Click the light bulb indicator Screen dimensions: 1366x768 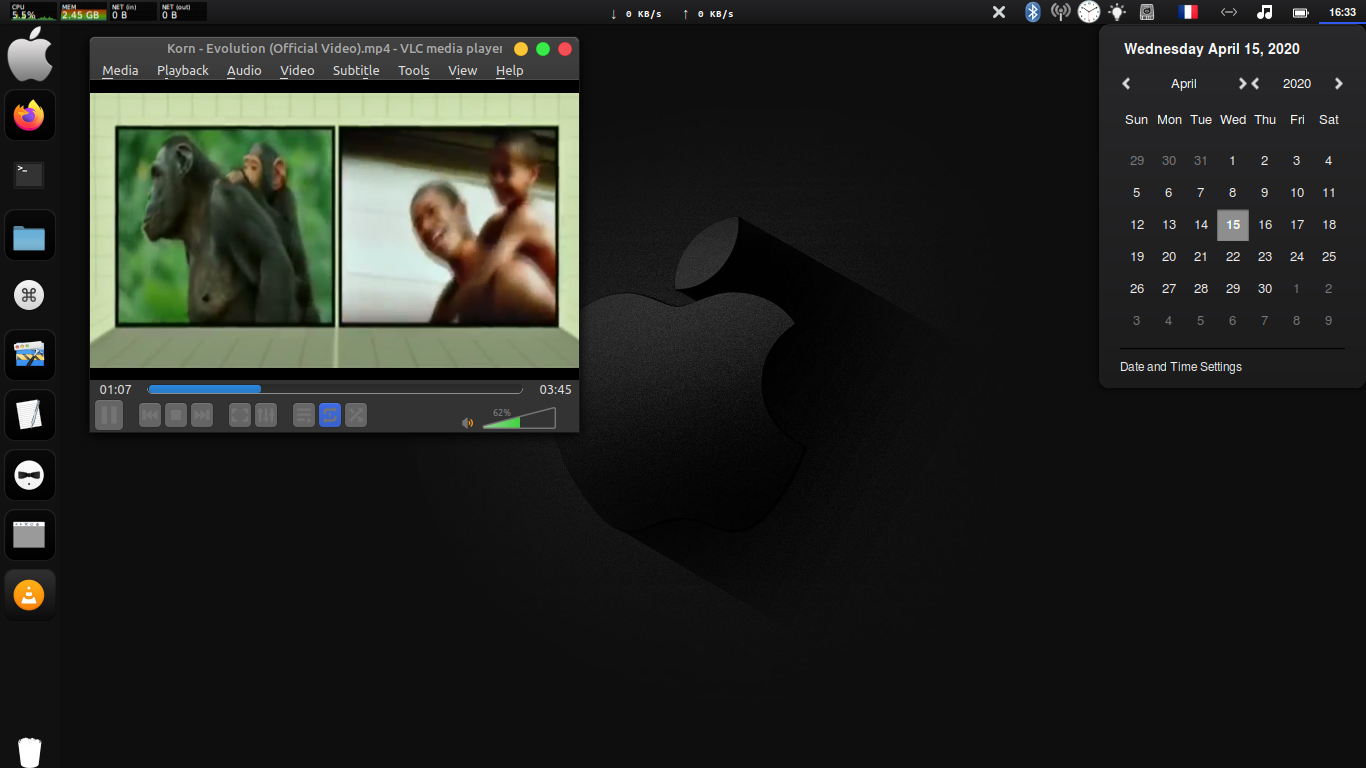1117,12
